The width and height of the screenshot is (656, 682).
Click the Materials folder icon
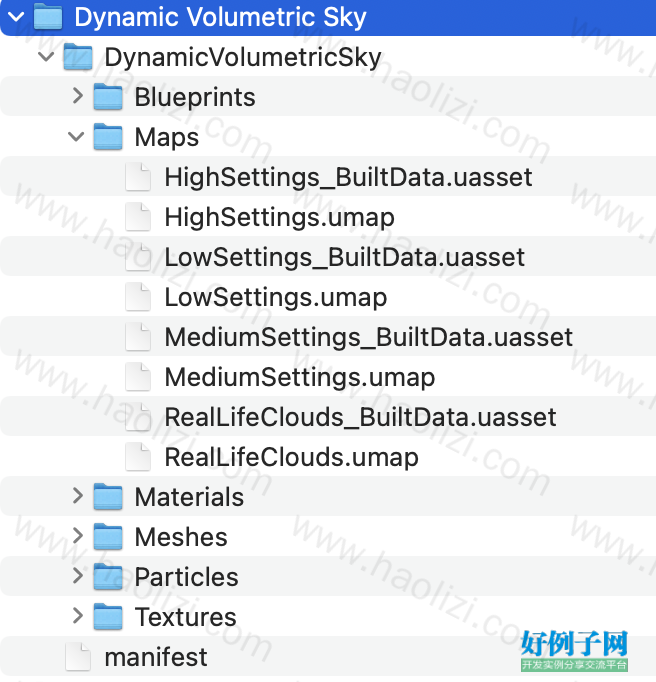(108, 497)
